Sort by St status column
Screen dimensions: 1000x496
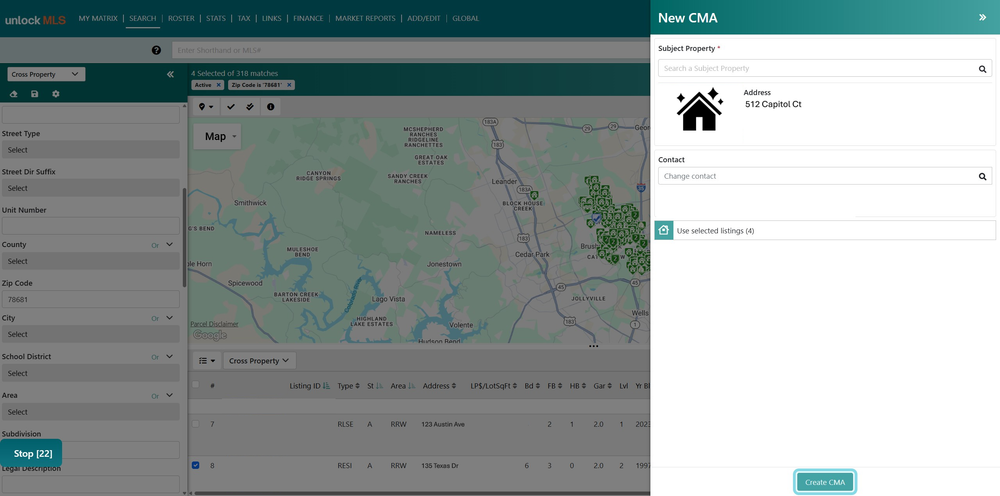(379, 386)
